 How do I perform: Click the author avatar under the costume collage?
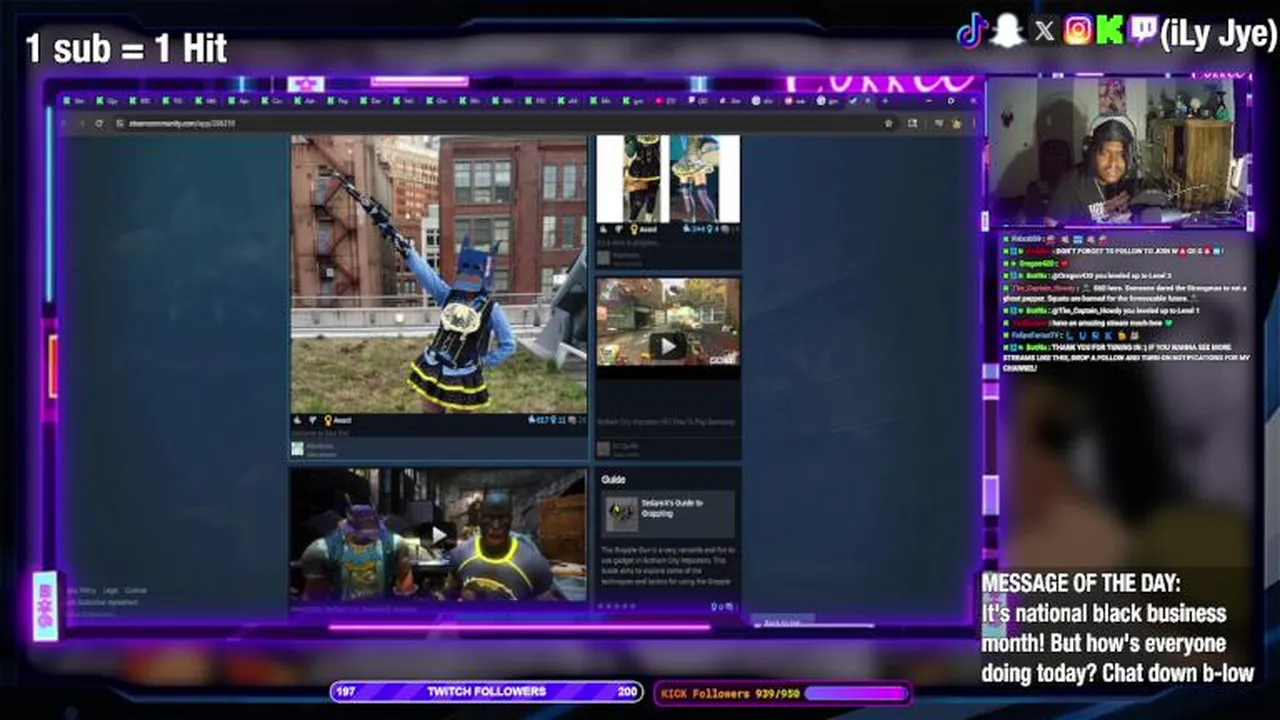[604, 257]
